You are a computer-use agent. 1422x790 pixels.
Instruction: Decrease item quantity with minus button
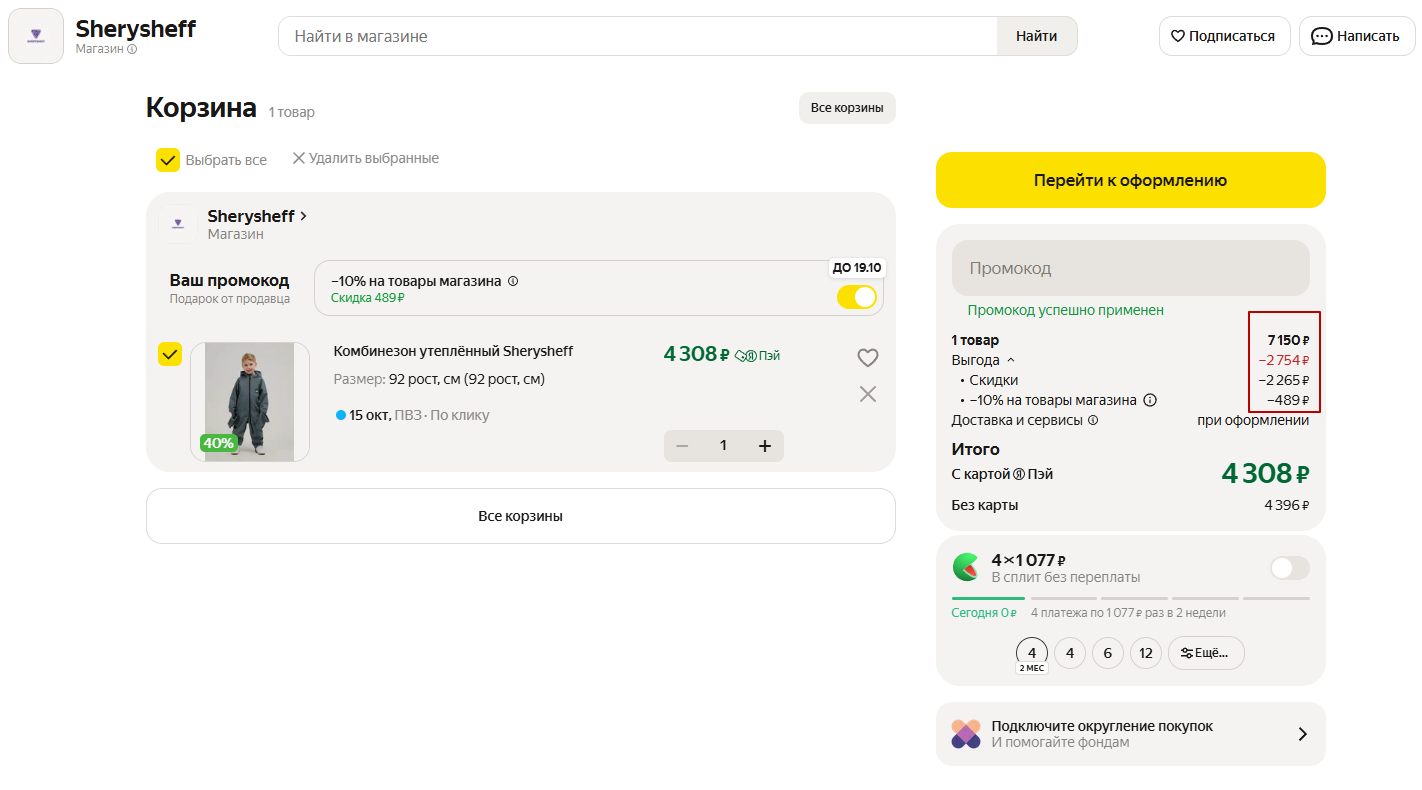(x=682, y=446)
